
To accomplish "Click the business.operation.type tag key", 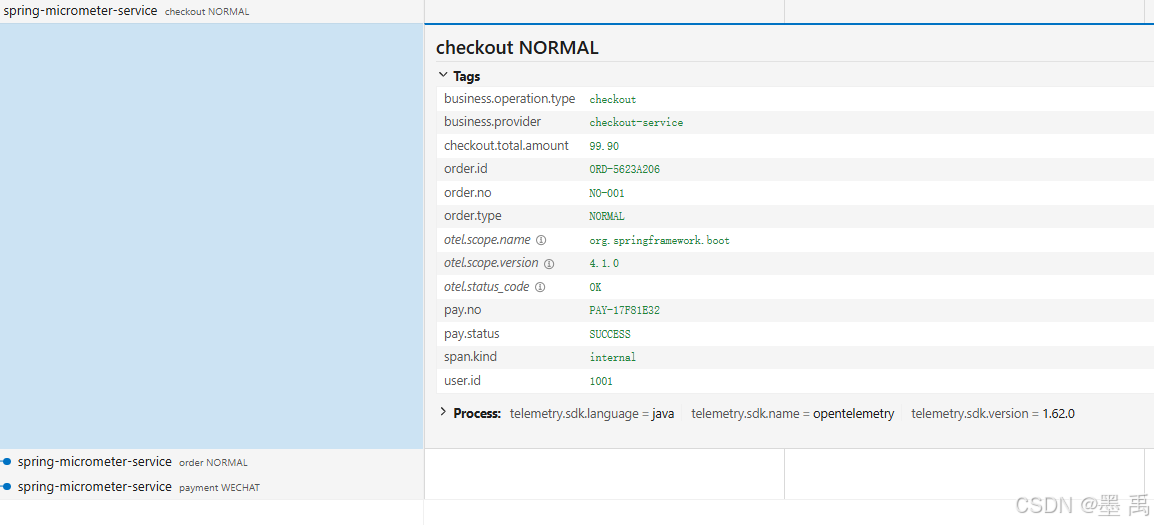I will click(509, 99).
